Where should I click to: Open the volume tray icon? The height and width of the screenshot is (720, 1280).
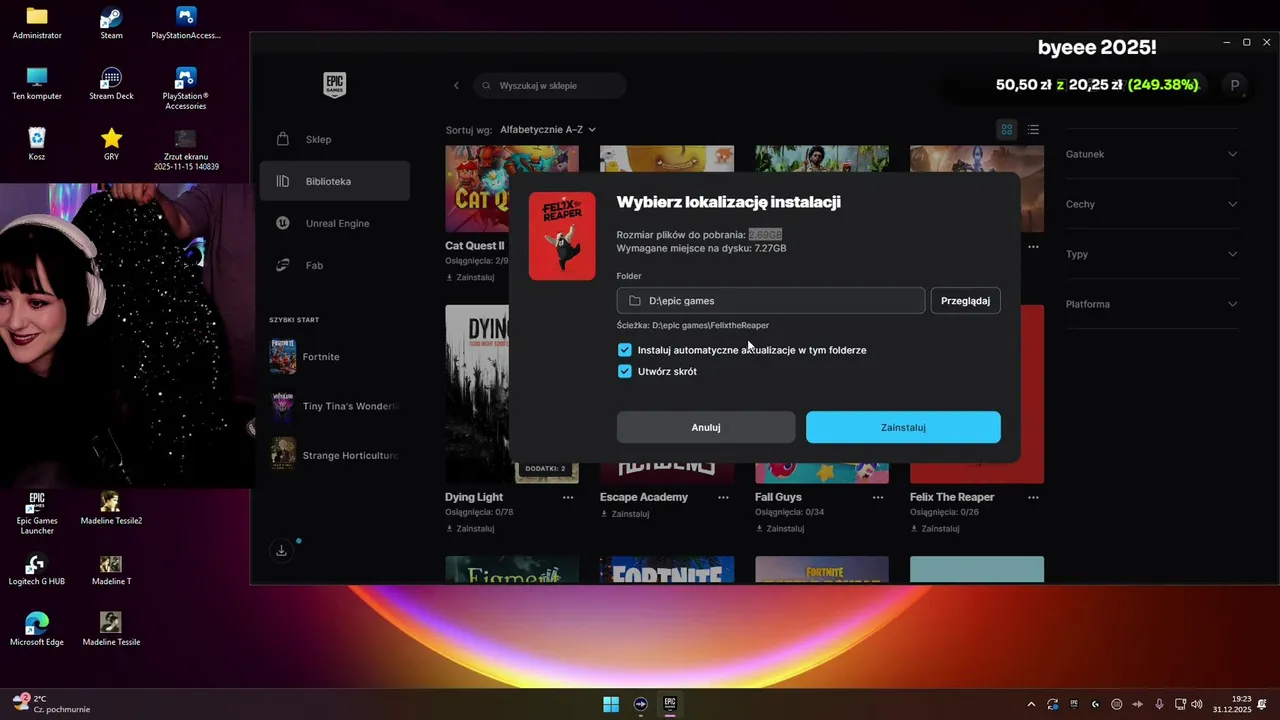[1197, 704]
